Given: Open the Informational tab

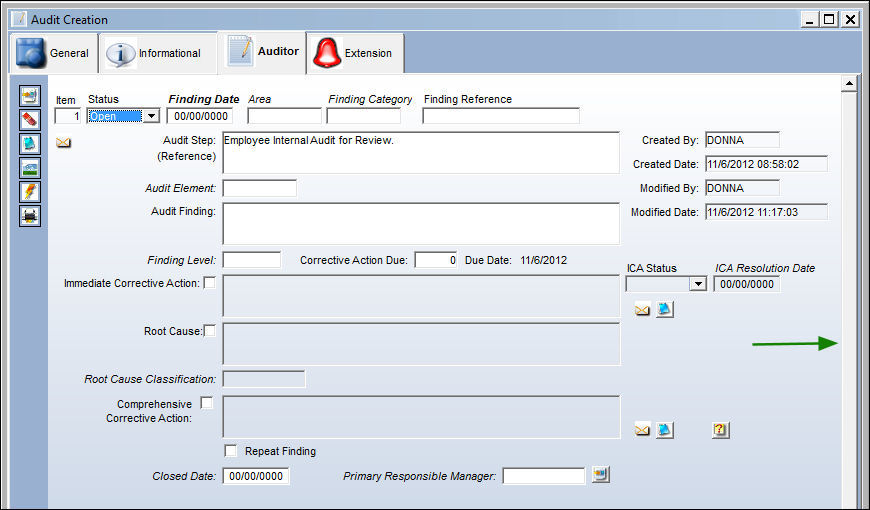Looking at the screenshot, I should tap(158, 53).
